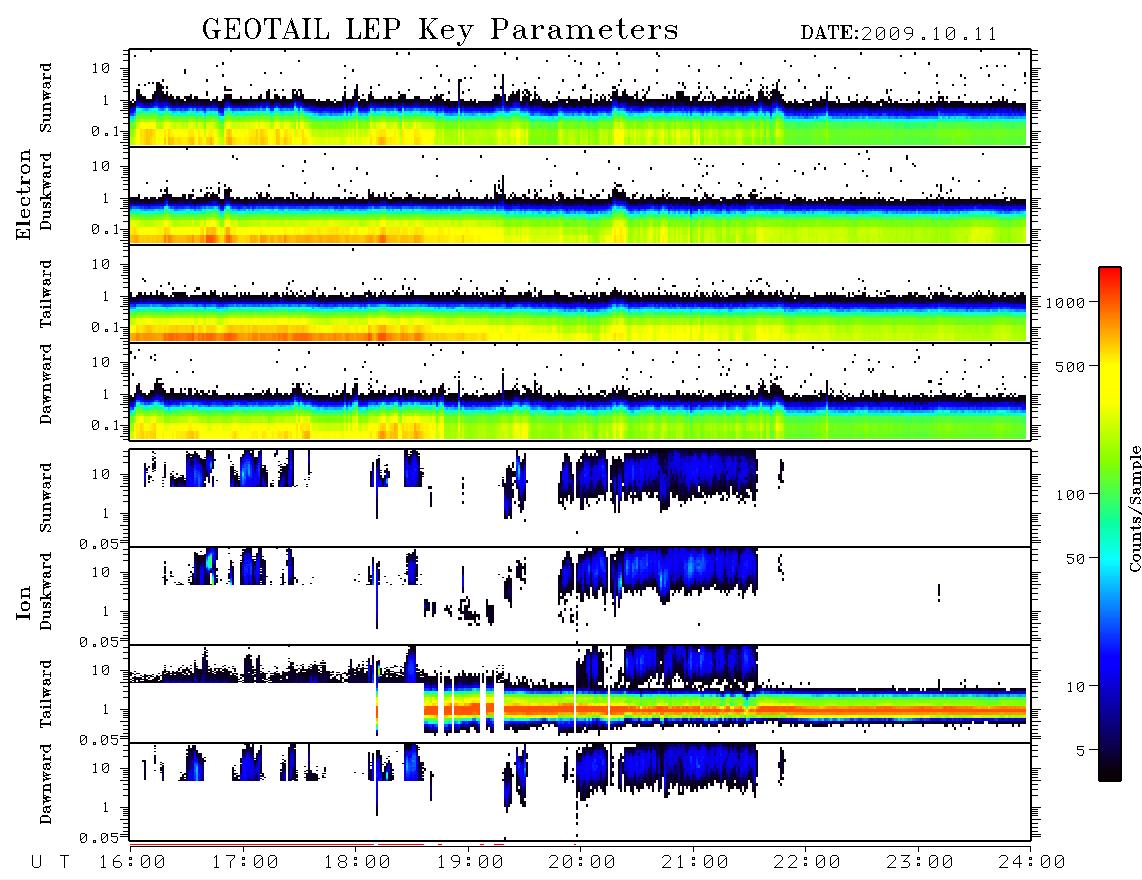Click the Ion Tailward panel label
Viewport: 1142px width, 880px height.
click(46, 694)
